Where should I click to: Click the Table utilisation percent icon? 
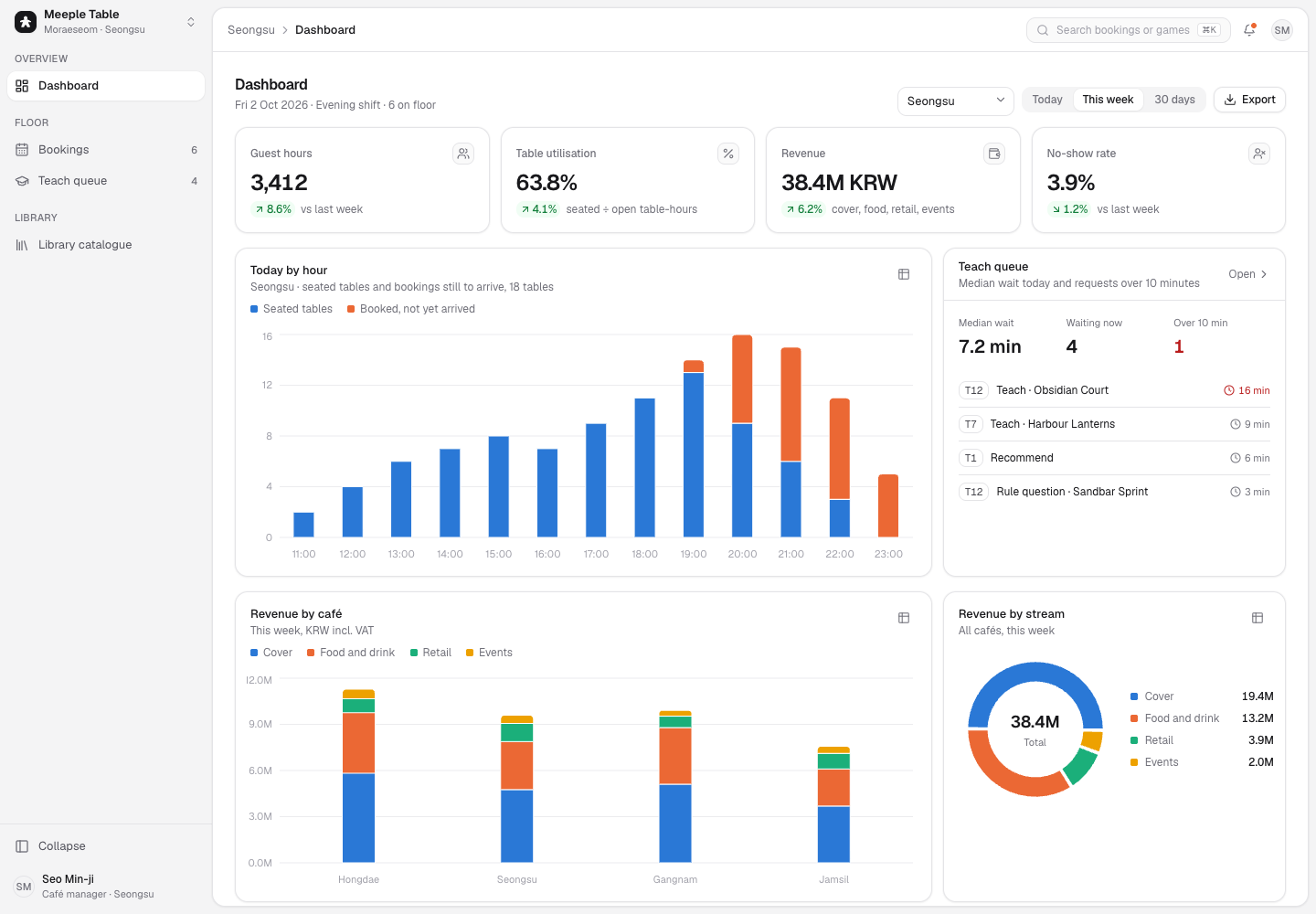[x=728, y=154]
